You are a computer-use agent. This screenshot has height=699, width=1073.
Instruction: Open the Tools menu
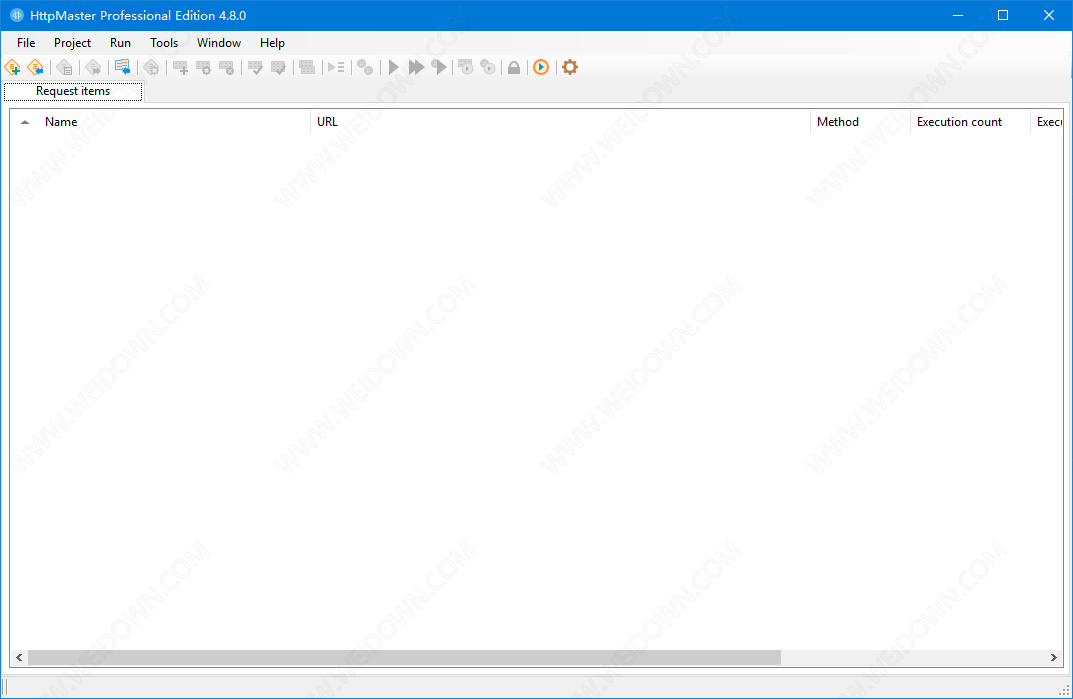point(164,42)
